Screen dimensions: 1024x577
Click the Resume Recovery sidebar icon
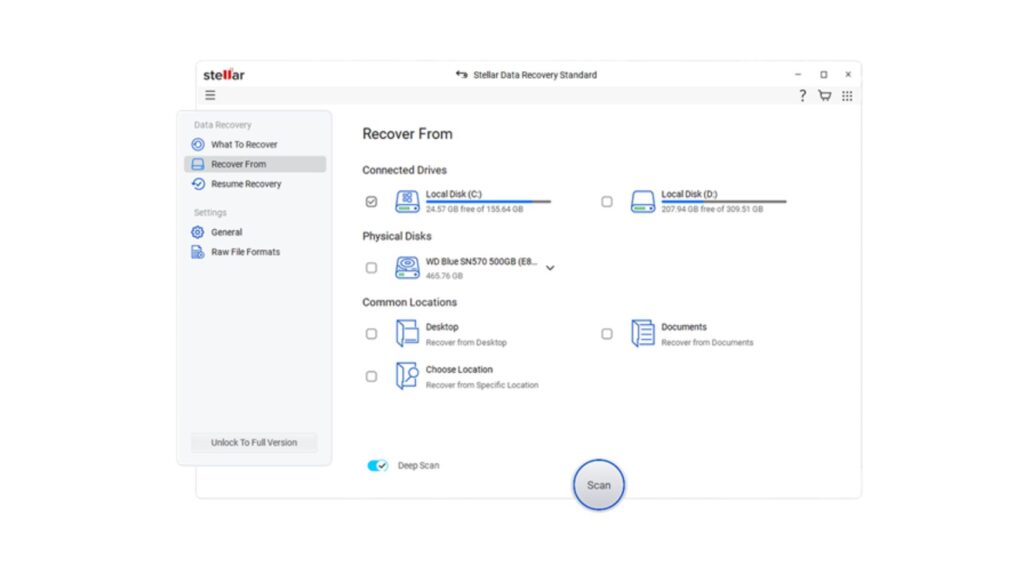(198, 184)
